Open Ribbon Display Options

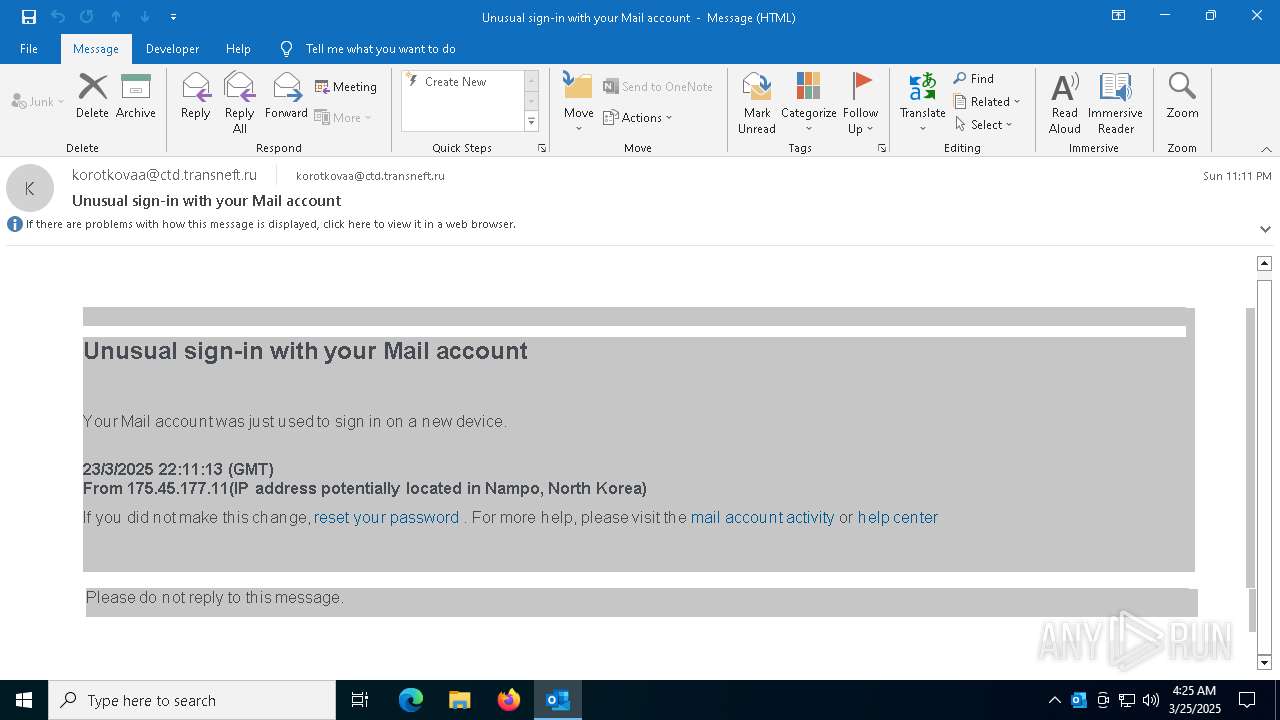coord(1119,16)
